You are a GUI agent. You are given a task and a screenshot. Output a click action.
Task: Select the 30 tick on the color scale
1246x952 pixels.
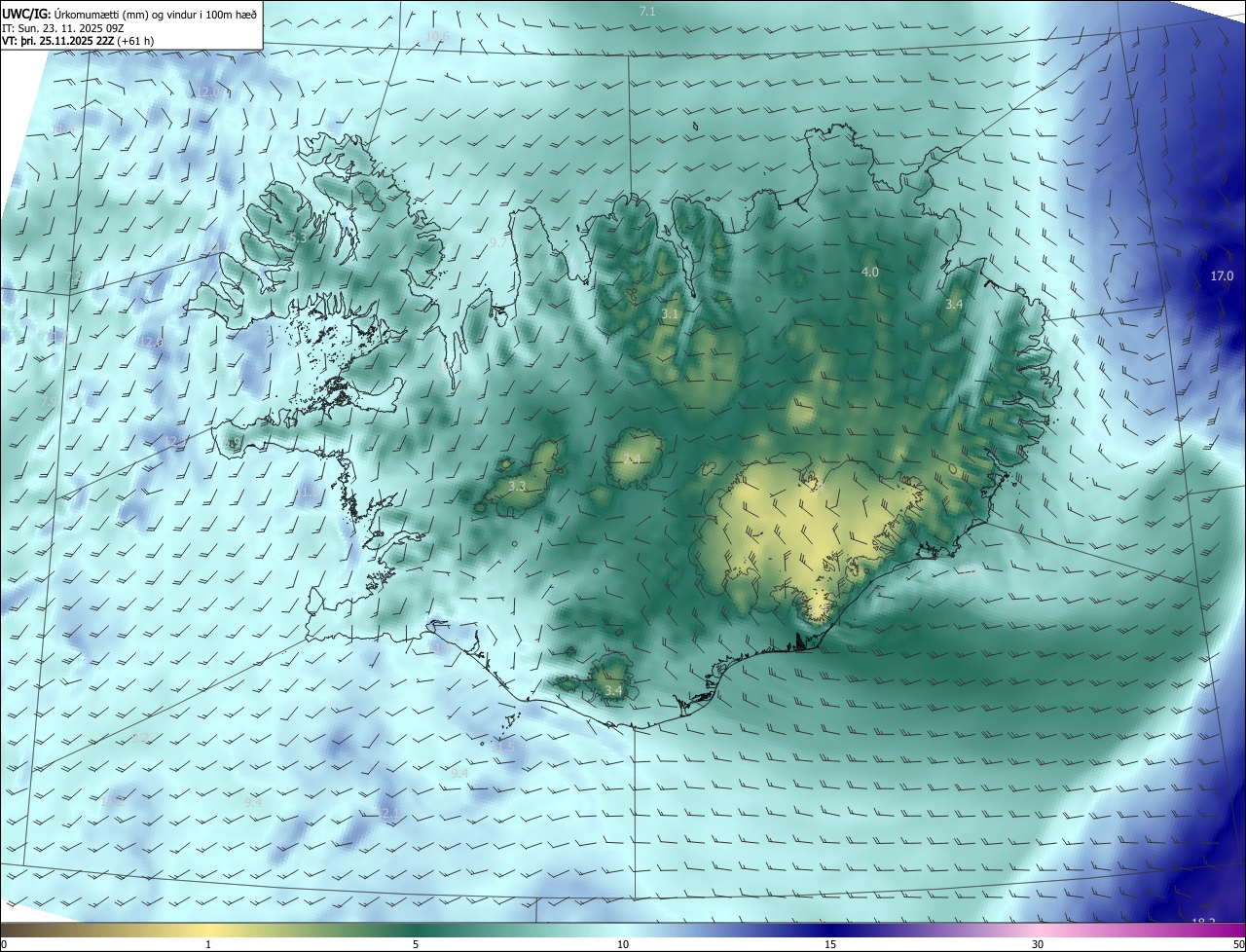tap(1038, 944)
